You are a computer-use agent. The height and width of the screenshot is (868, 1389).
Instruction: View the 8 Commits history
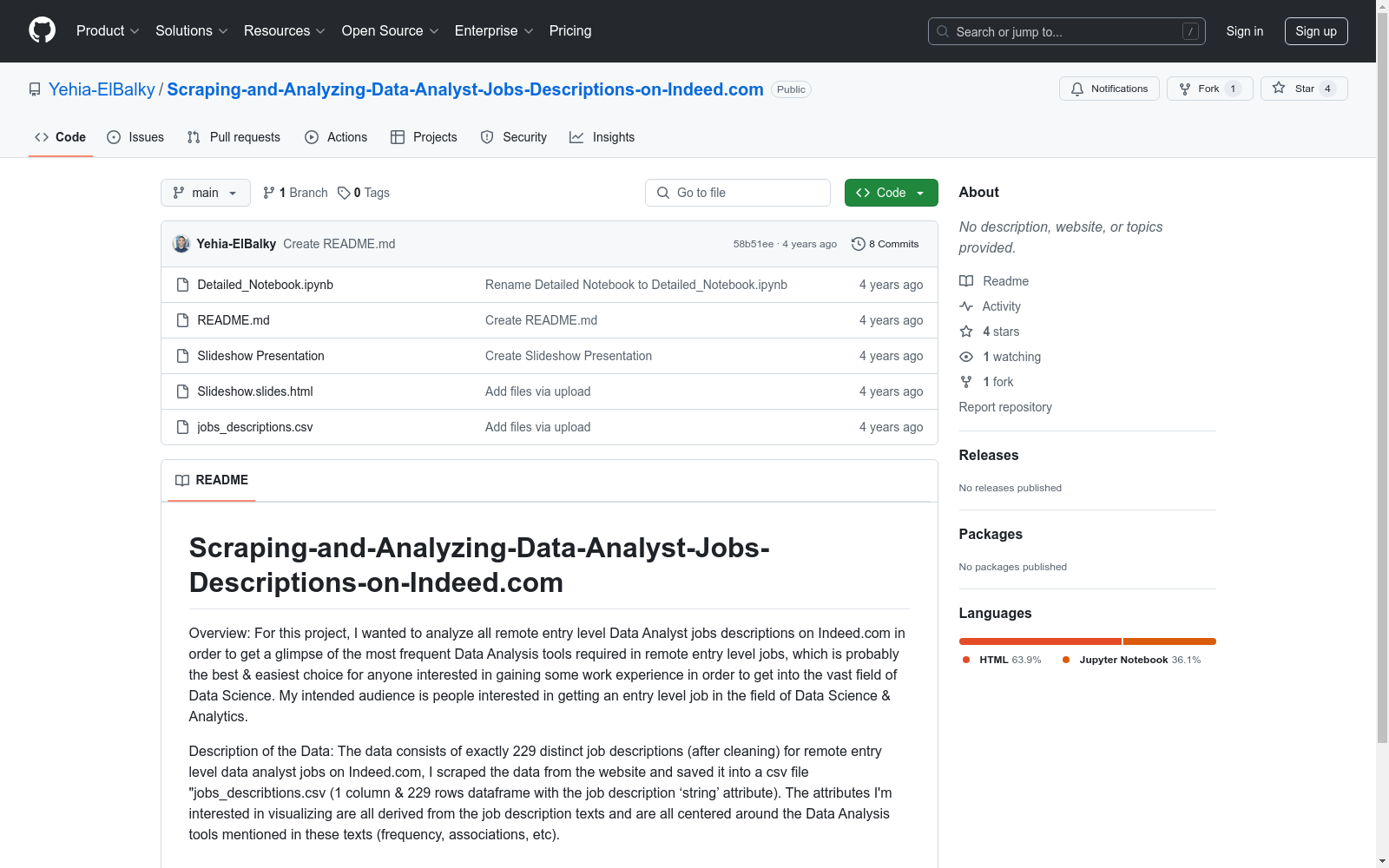coord(885,244)
